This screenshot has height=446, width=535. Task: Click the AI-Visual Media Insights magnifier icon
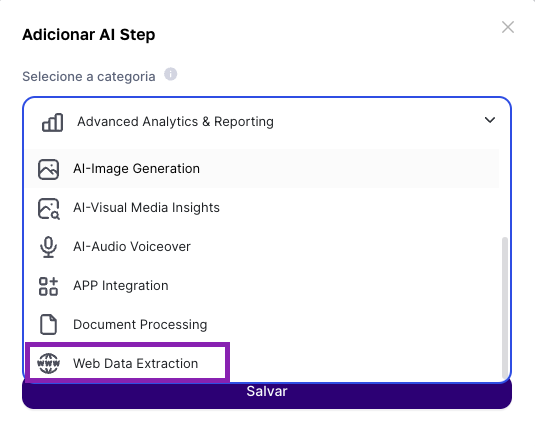[48, 208]
